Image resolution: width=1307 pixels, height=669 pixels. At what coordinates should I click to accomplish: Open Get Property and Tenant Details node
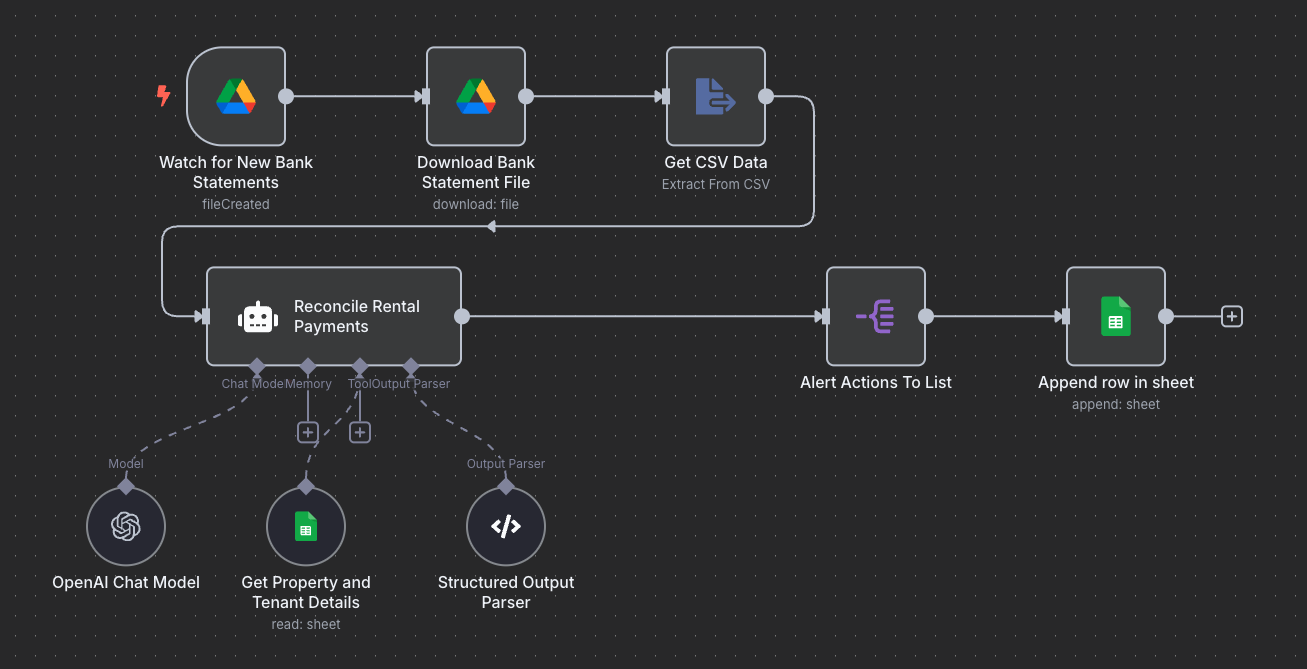coord(306,526)
